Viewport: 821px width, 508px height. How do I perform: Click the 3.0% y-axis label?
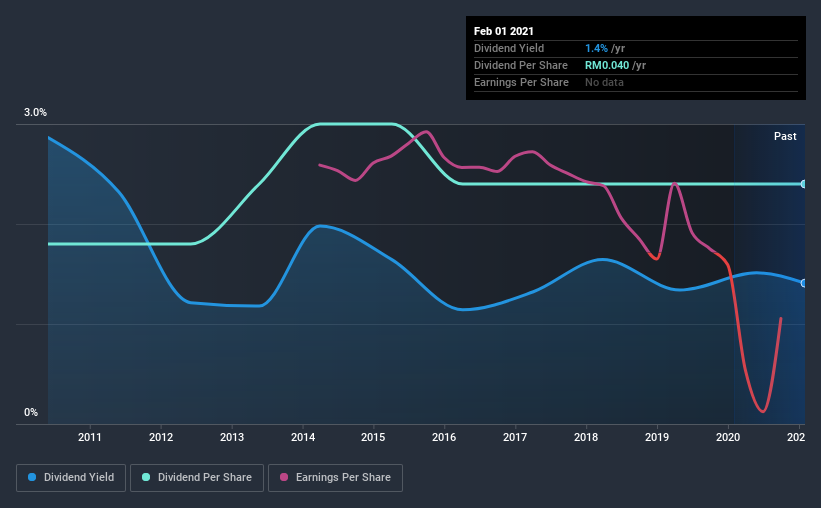[36, 113]
